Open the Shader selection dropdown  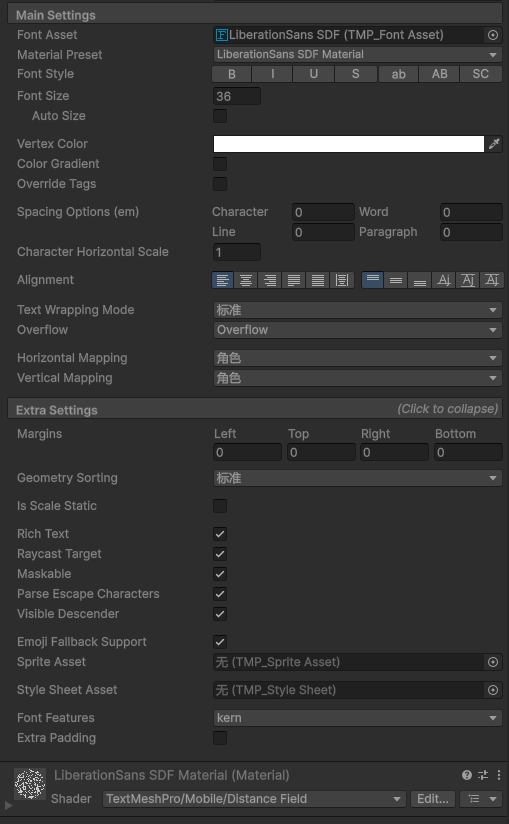click(x=254, y=799)
